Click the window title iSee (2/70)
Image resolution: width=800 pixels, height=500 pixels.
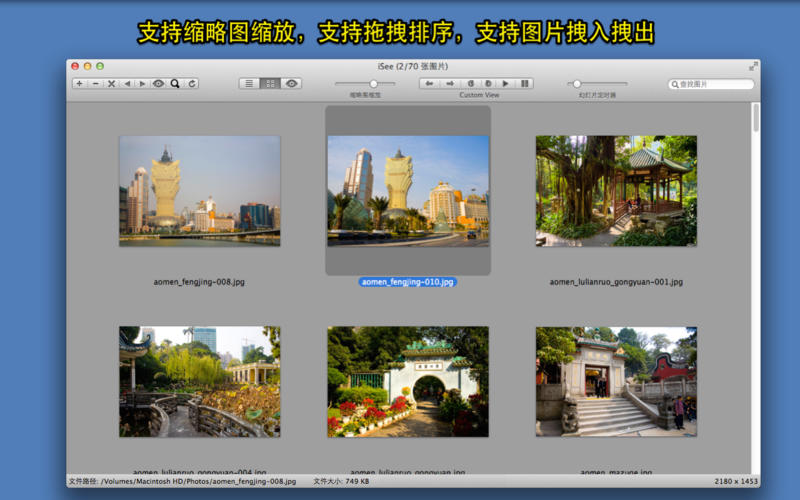pyautogui.click(x=413, y=66)
